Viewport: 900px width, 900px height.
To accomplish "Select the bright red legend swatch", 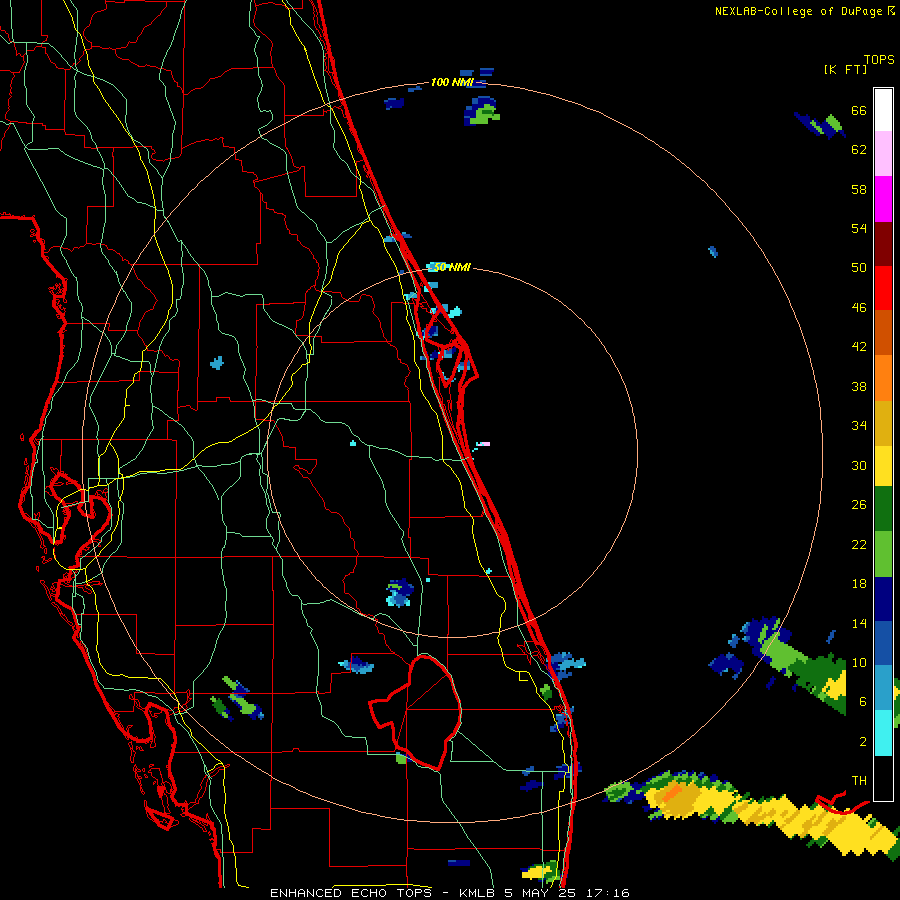I will (x=883, y=288).
